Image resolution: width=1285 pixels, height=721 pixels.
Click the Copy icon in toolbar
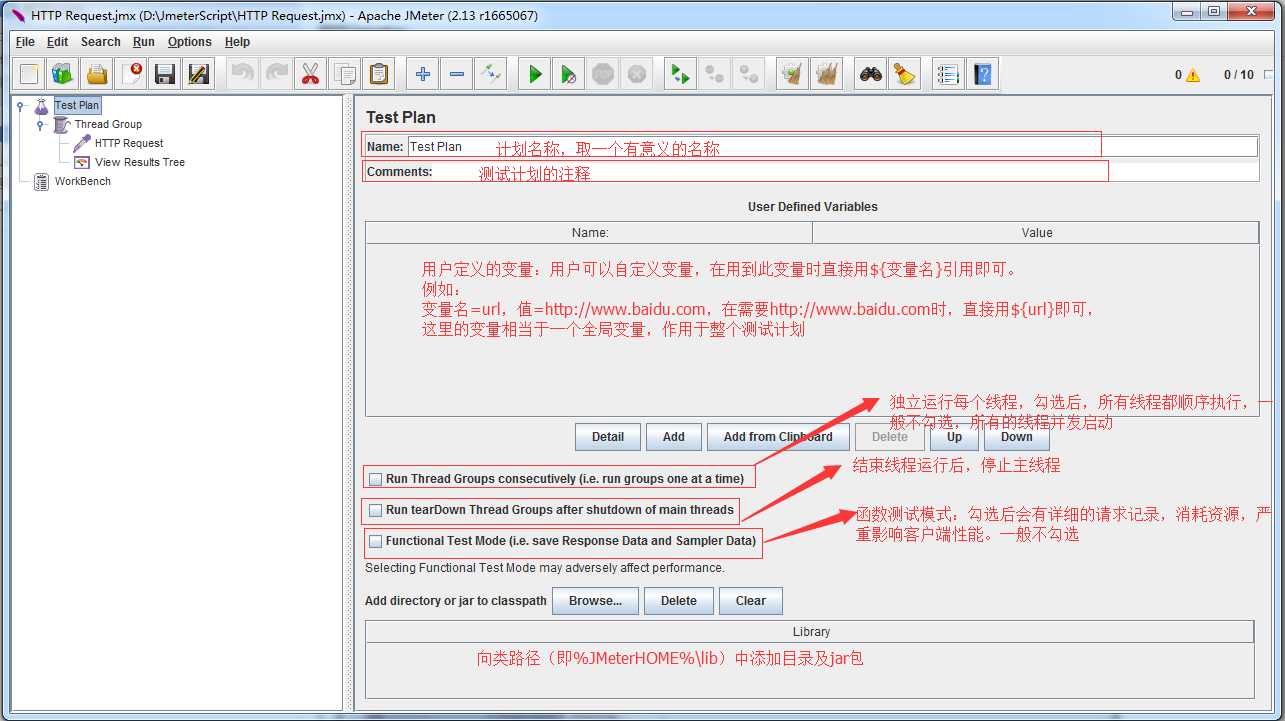click(345, 74)
